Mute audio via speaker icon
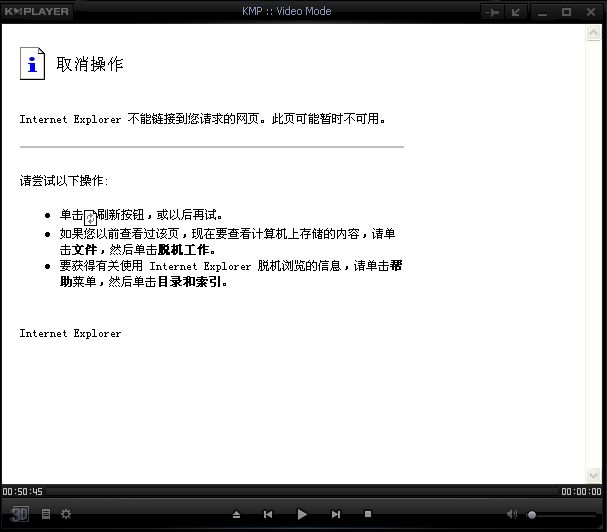Viewport: 607px width, 532px height. tap(512, 514)
